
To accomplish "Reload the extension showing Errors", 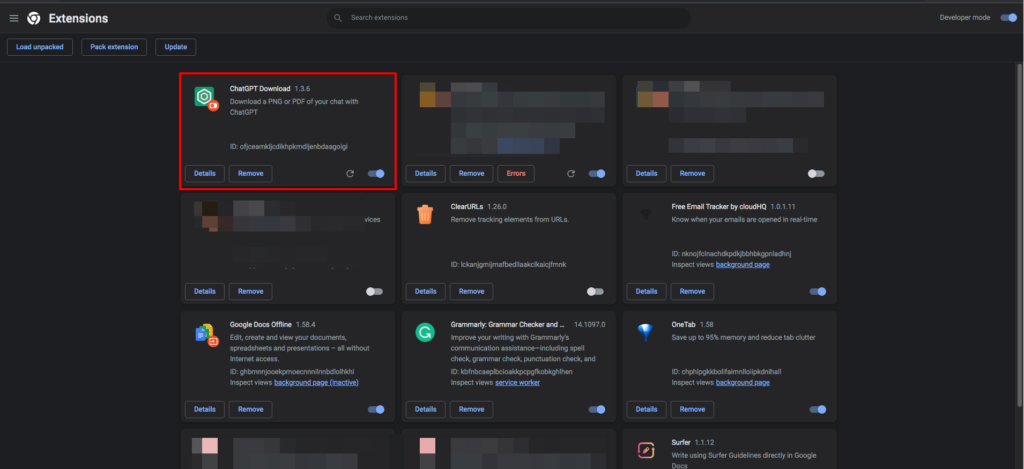I will (571, 174).
